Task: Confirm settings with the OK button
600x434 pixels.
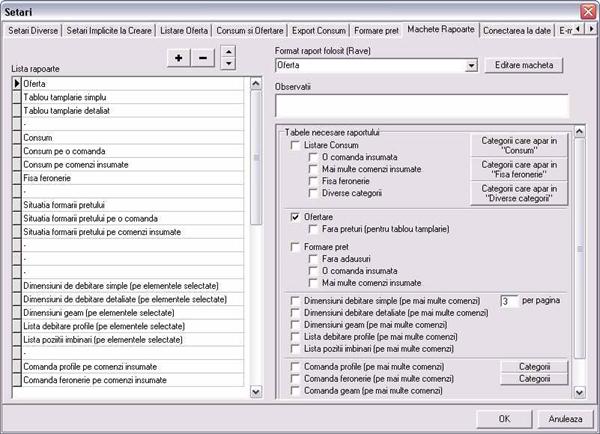Action: (x=504, y=419)
